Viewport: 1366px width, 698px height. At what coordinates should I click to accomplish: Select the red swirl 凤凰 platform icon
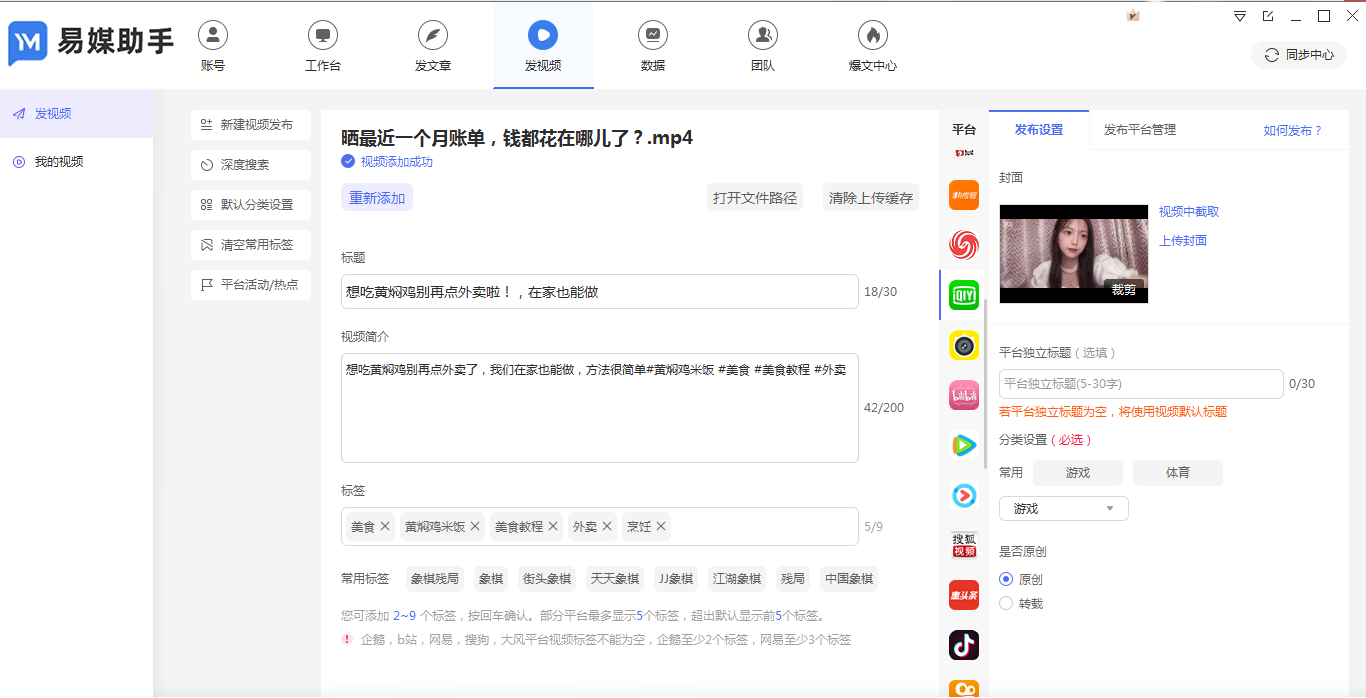coord(964,245)
